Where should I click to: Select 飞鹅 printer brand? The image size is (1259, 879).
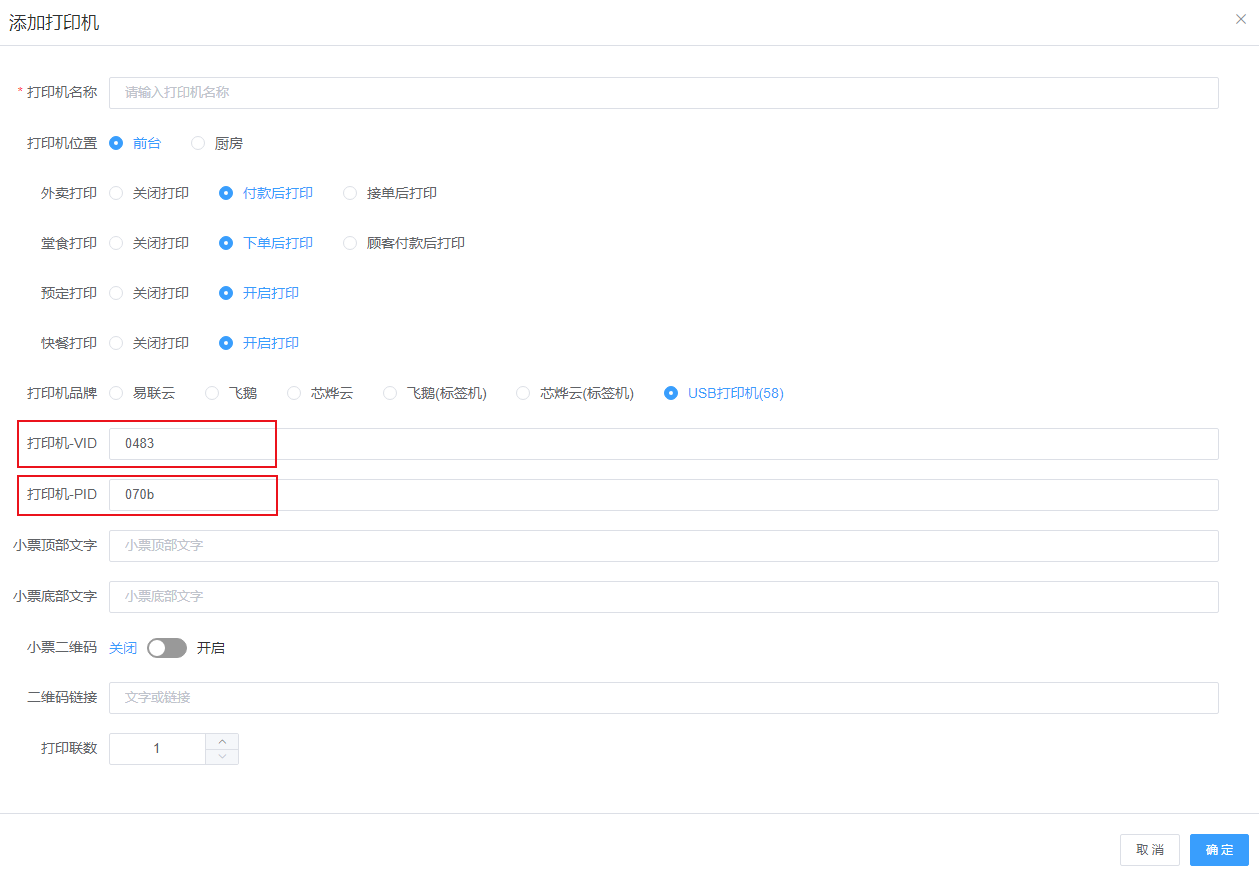231,393
